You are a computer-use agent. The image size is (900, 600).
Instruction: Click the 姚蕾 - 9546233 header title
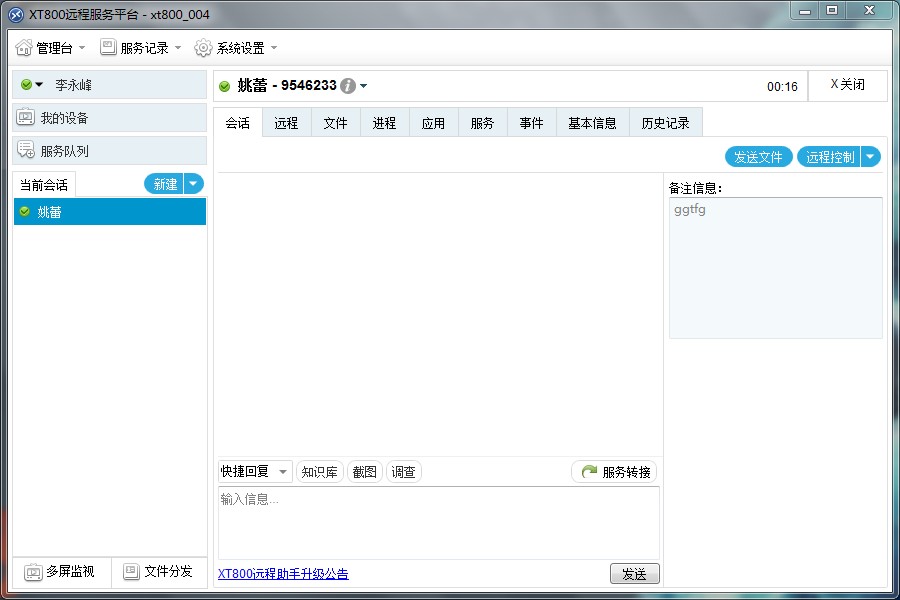click(x=287, y=86)
